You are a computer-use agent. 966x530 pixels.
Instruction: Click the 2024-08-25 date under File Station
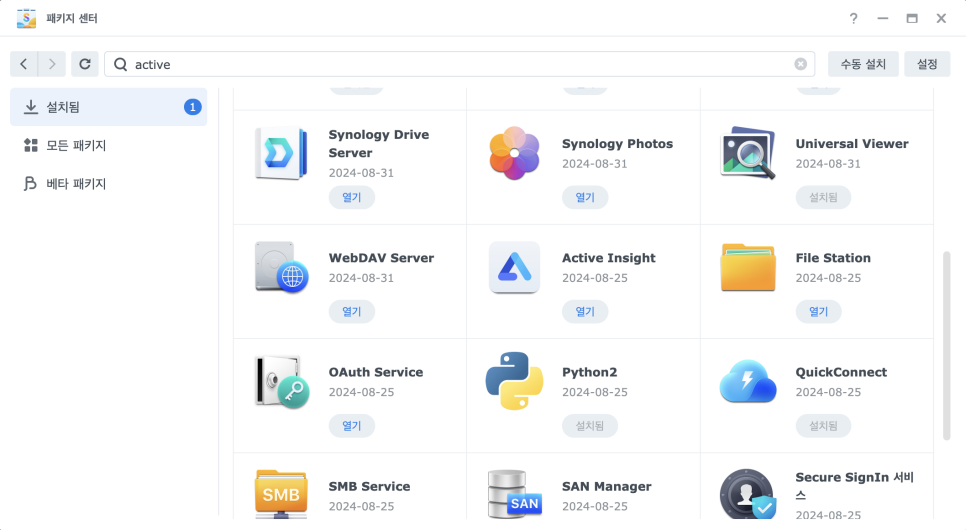tap(828, 278)
